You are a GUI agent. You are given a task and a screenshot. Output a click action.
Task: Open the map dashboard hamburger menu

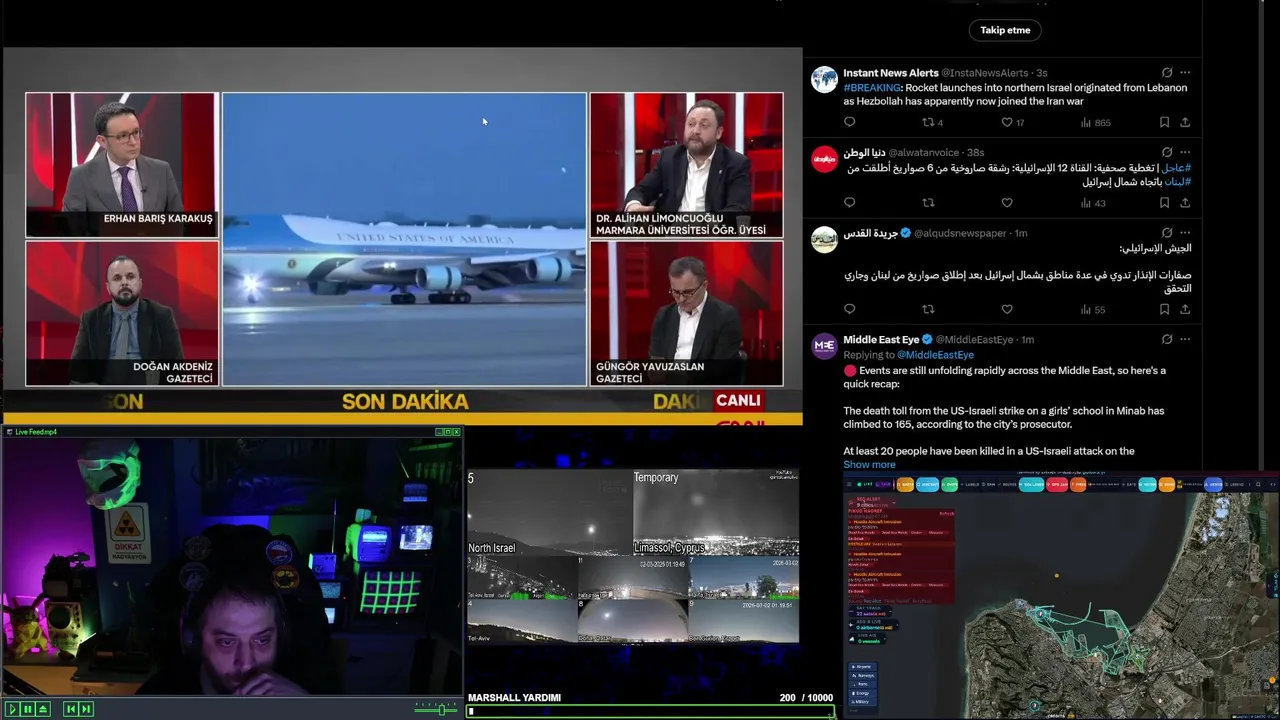click(849, 485)
